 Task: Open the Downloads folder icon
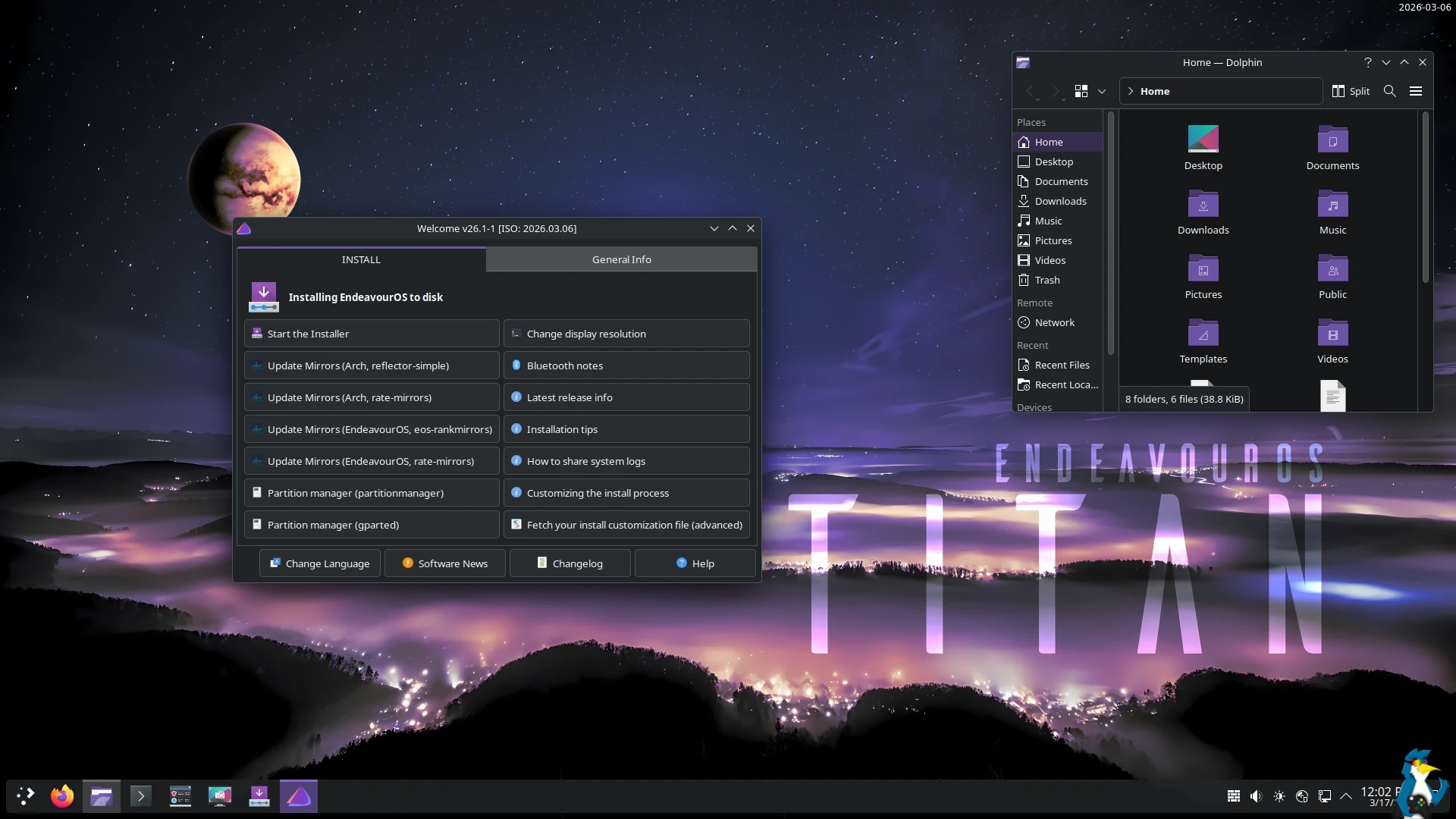click(x=1203, y=206)
